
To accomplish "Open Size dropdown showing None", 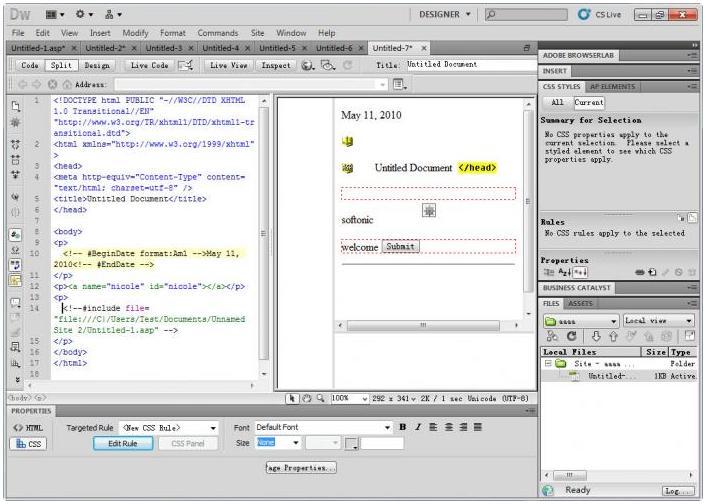I will pos(278,443).
